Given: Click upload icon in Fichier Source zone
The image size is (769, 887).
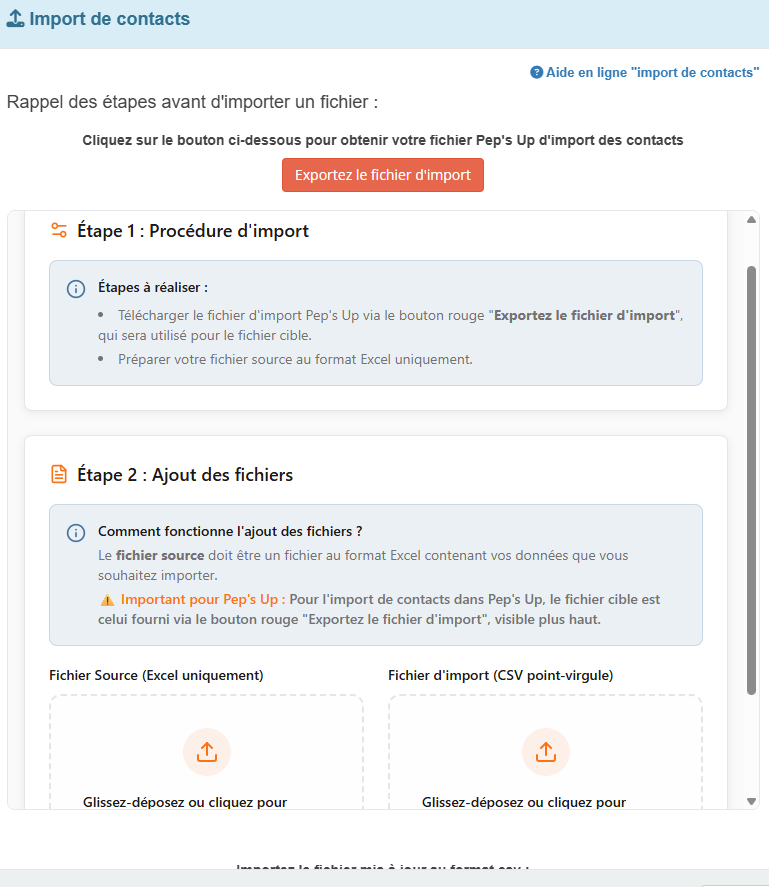Looking at the screenshot, I should (207, 752).
